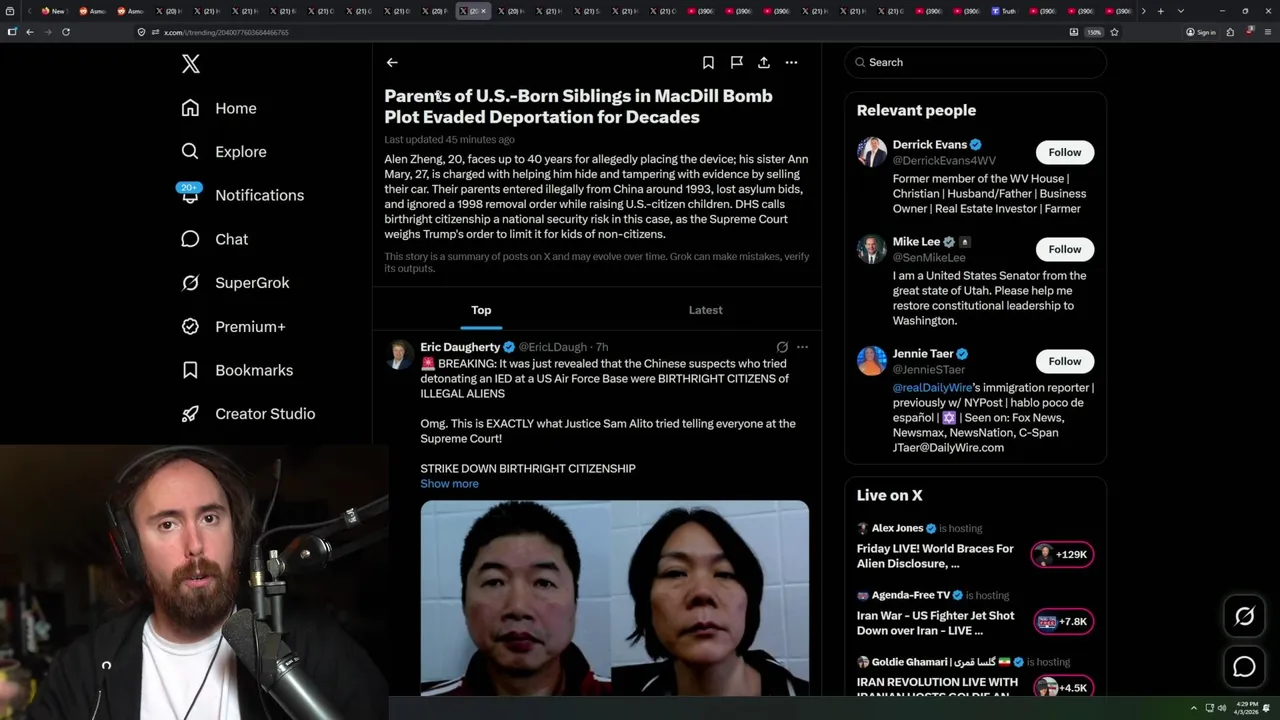Open Derrick Evans' profile picture

tap(872, 152)
